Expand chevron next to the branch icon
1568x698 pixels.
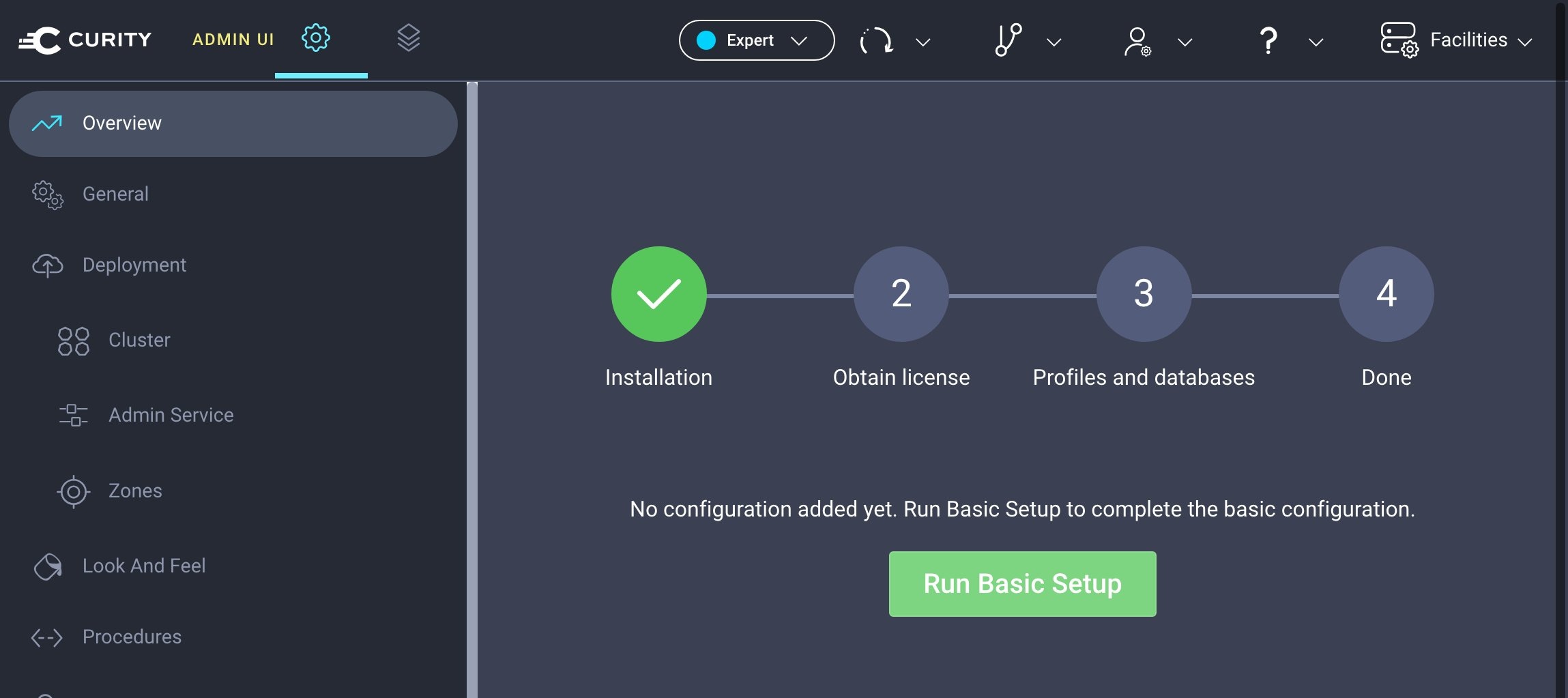click(1054, 42)
